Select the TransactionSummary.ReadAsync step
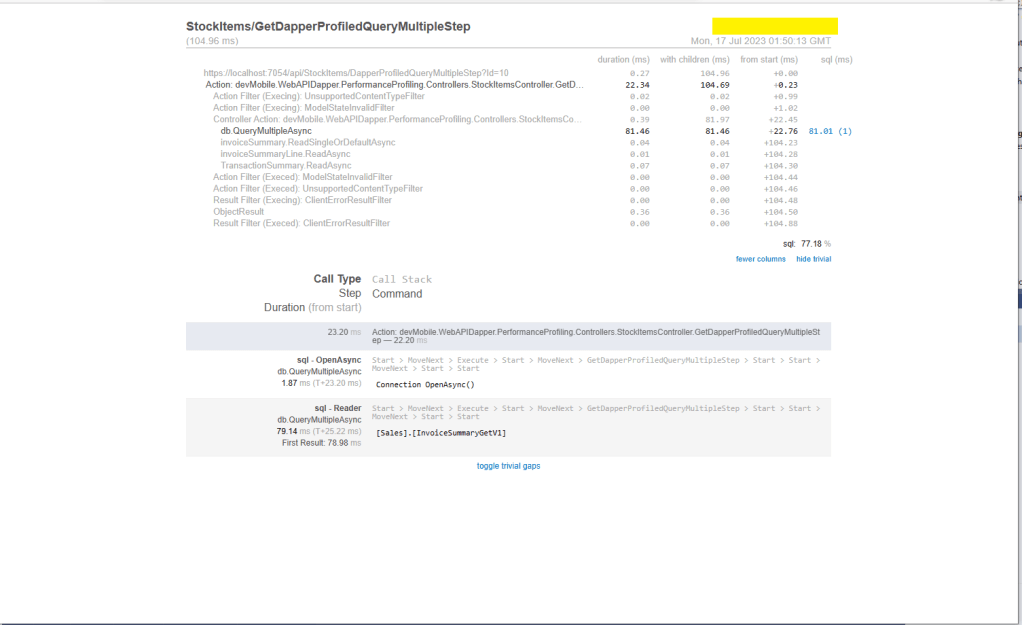Image resolution: width=1022 pixels, height=625 pixels. [x=286, y=166]
